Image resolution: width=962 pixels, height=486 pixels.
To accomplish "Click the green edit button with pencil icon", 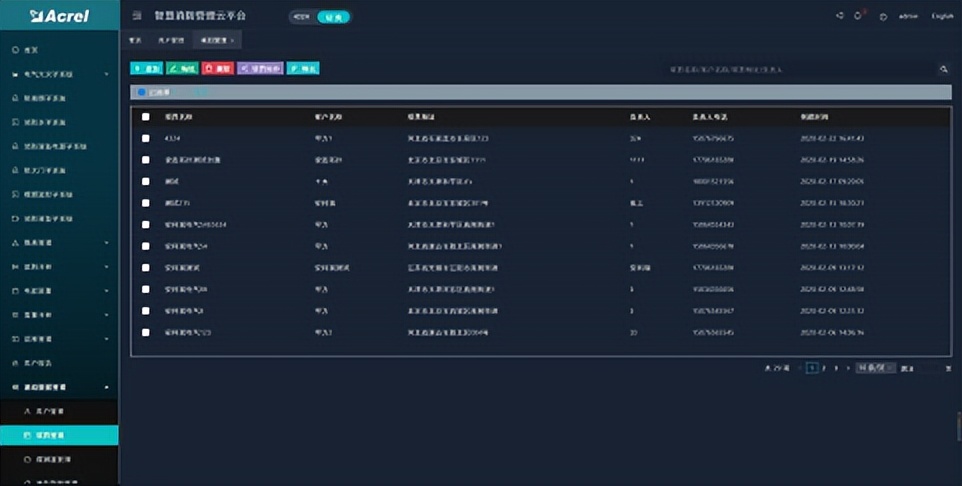I will coord(182,69).
